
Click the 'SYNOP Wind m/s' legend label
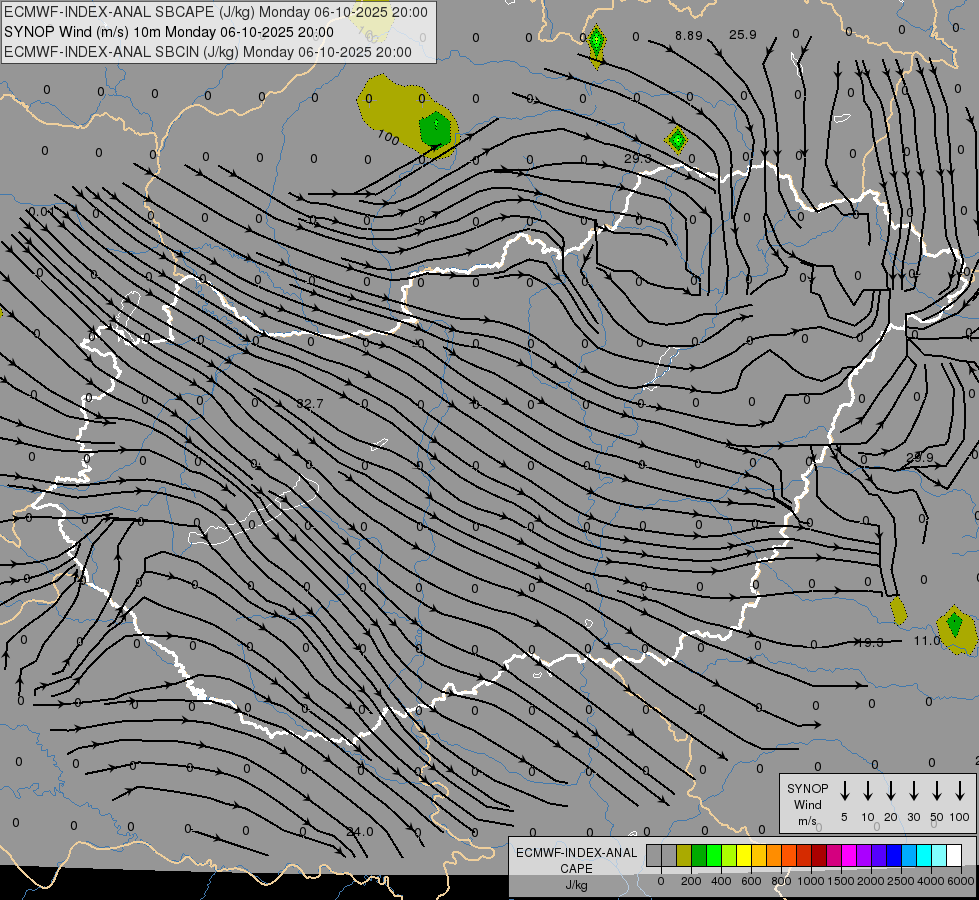807,804
